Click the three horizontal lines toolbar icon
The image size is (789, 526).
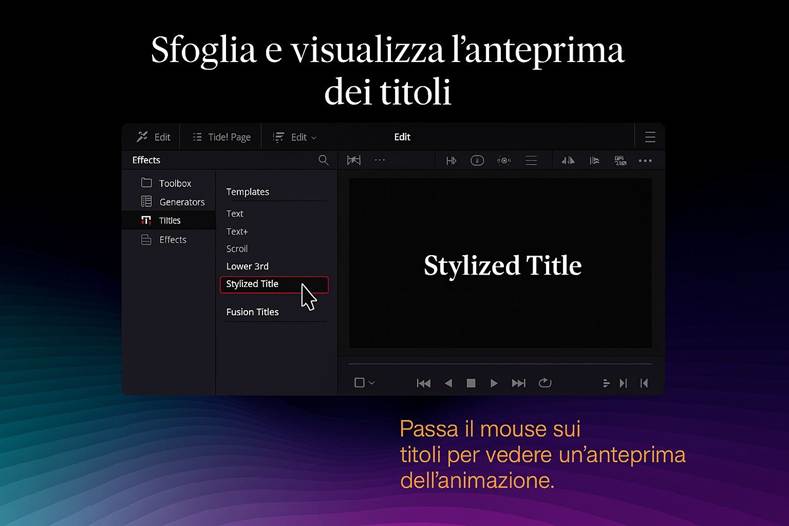click(x=531, y=161)
